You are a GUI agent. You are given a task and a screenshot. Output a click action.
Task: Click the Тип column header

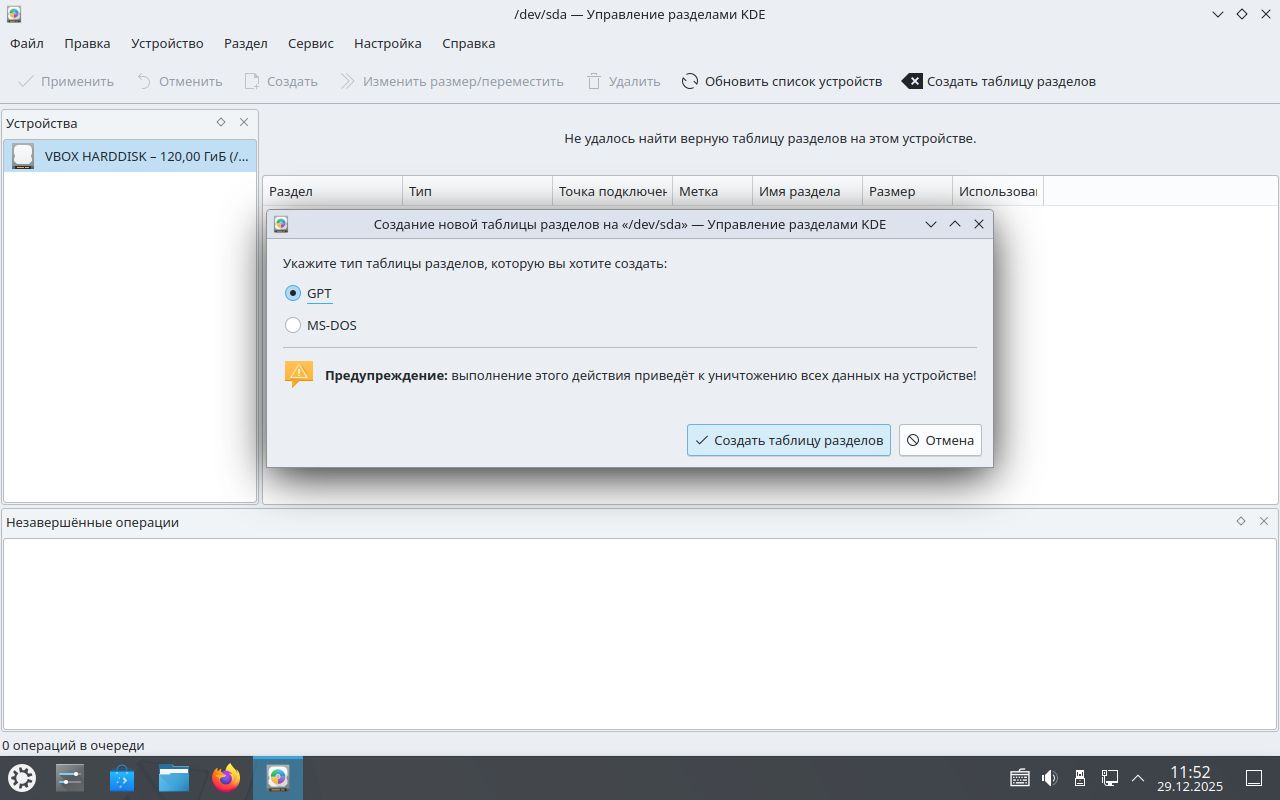478,191
